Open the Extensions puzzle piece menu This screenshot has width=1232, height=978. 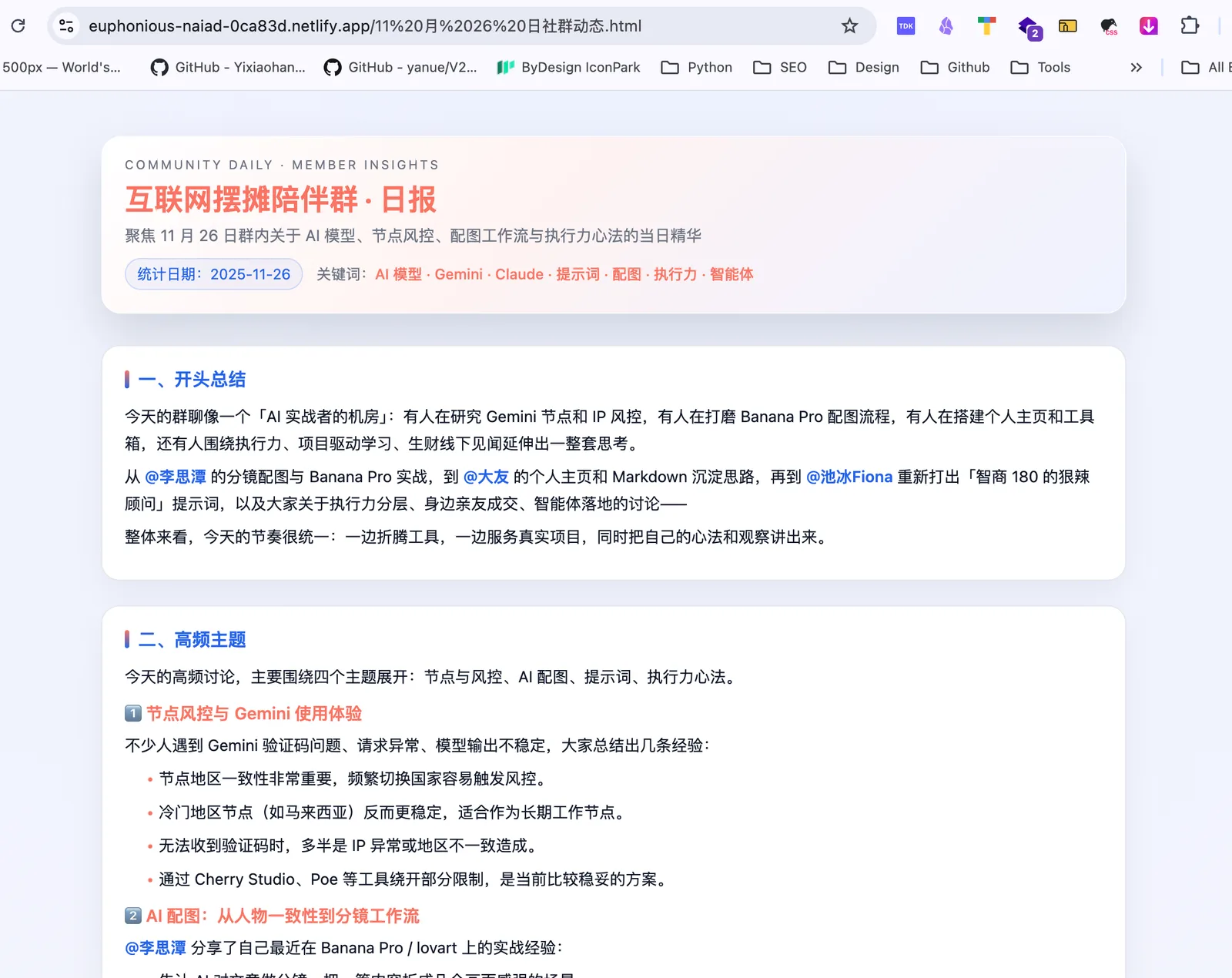(x=1190, y=26)
